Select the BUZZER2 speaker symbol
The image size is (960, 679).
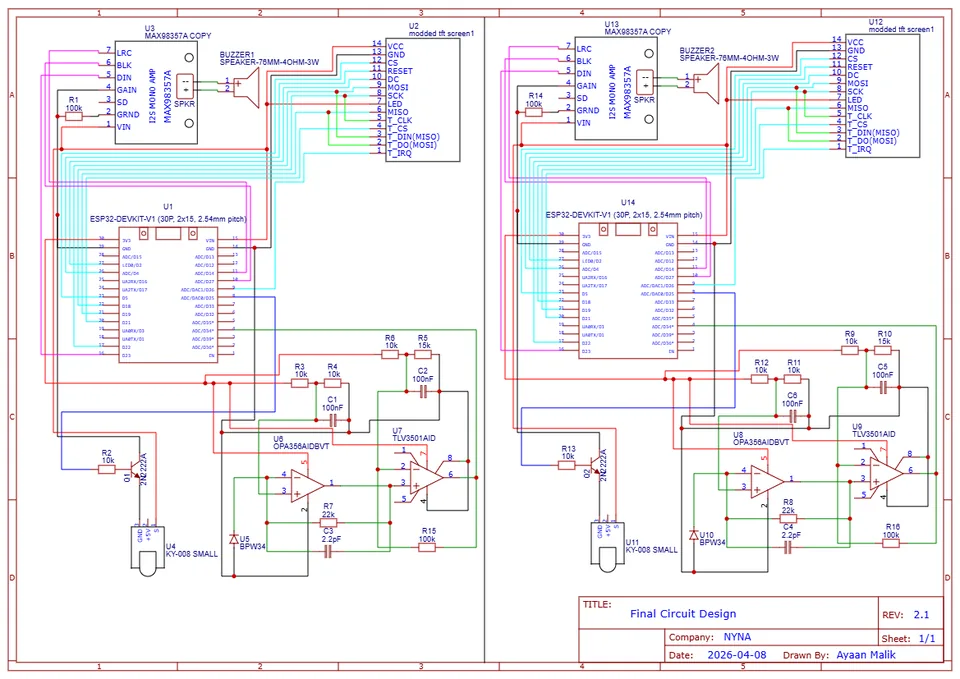[706, 83]
